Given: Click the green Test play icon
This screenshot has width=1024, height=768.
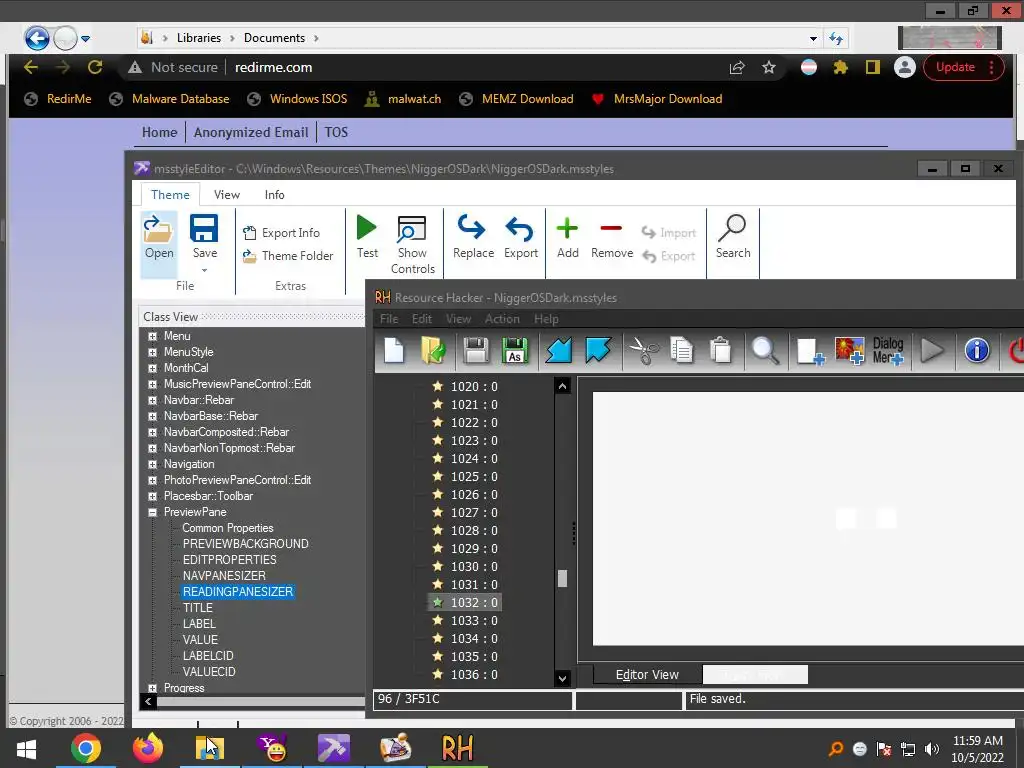Looking at the screenshot, I should 366,228.
